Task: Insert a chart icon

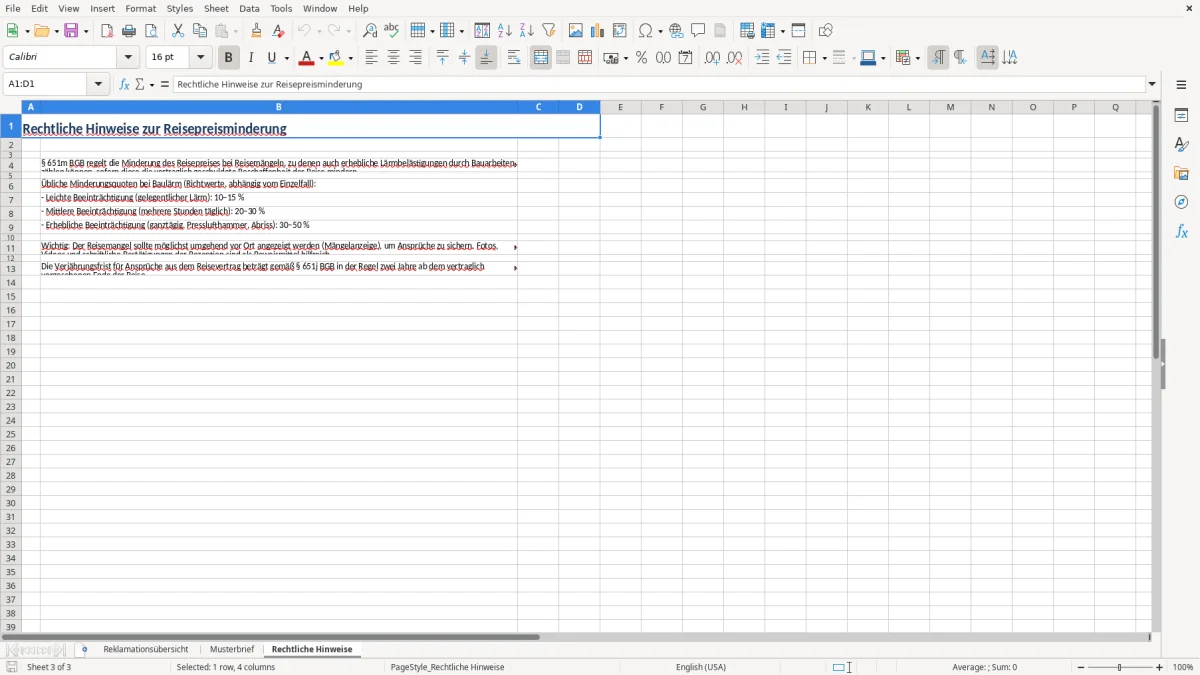Action: [598, 31]
